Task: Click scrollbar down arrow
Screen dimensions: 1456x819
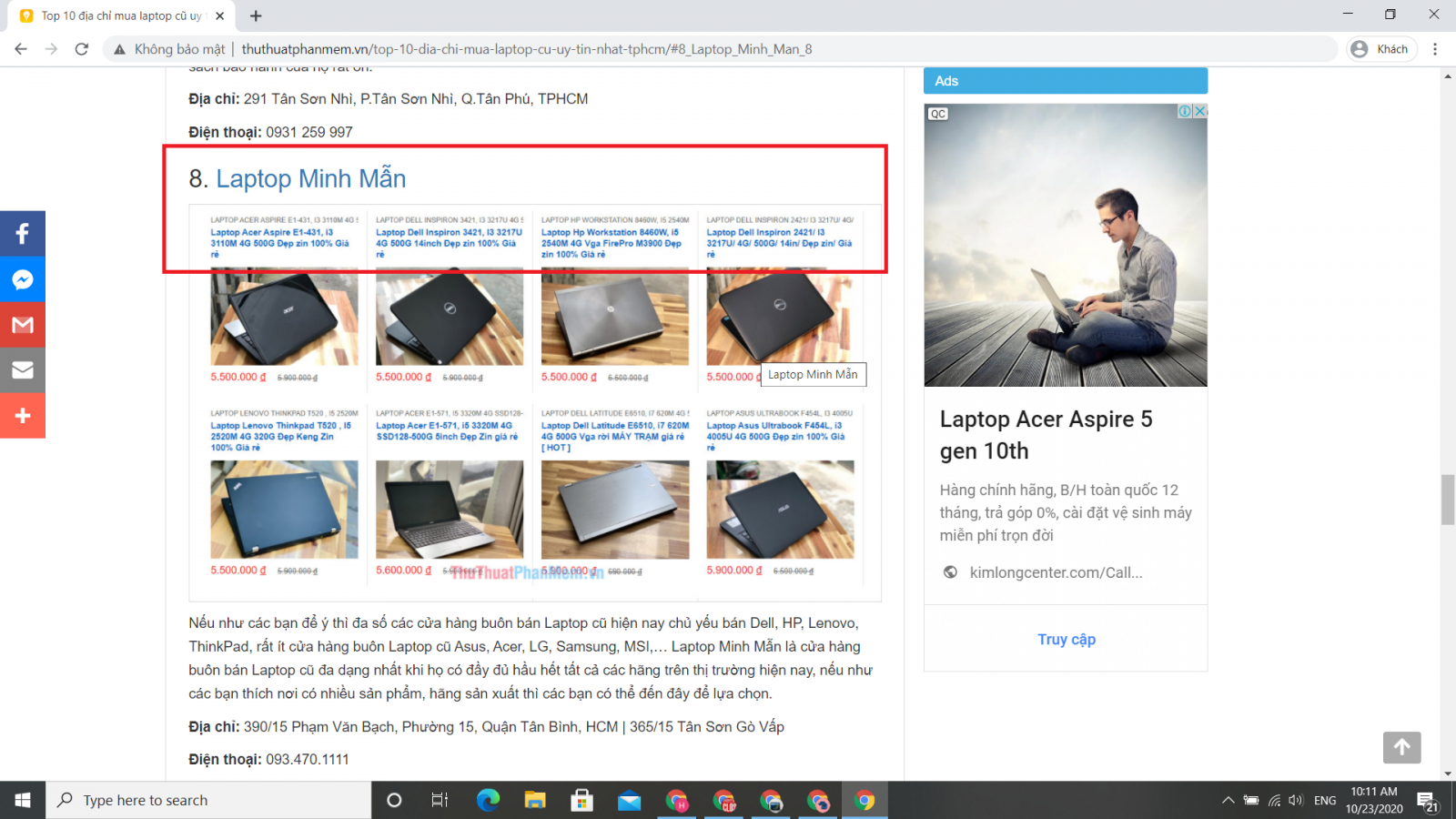Action: point(1448,773)
